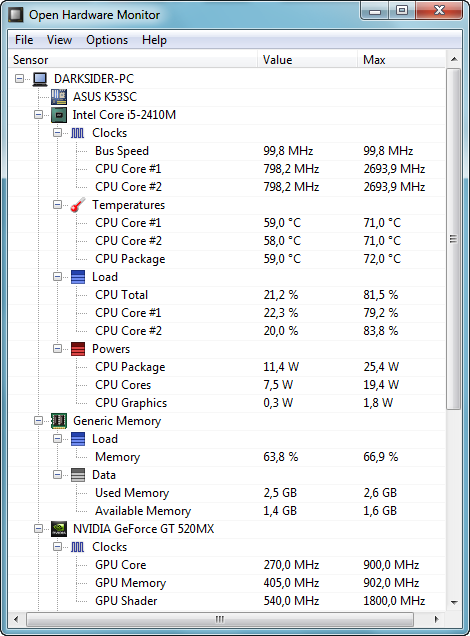Open the Options menu
470x636 pixels.
[107, 40]
